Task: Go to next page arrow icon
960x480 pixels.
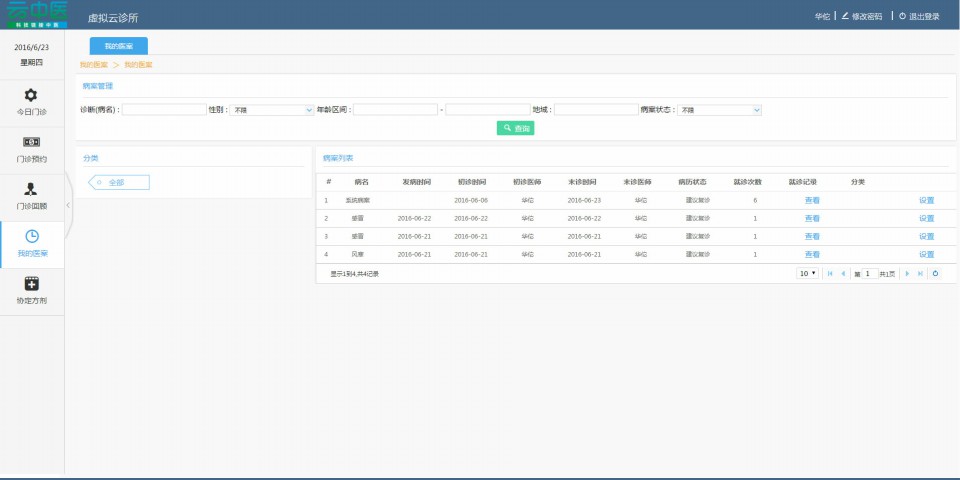Action: (907, 273)
